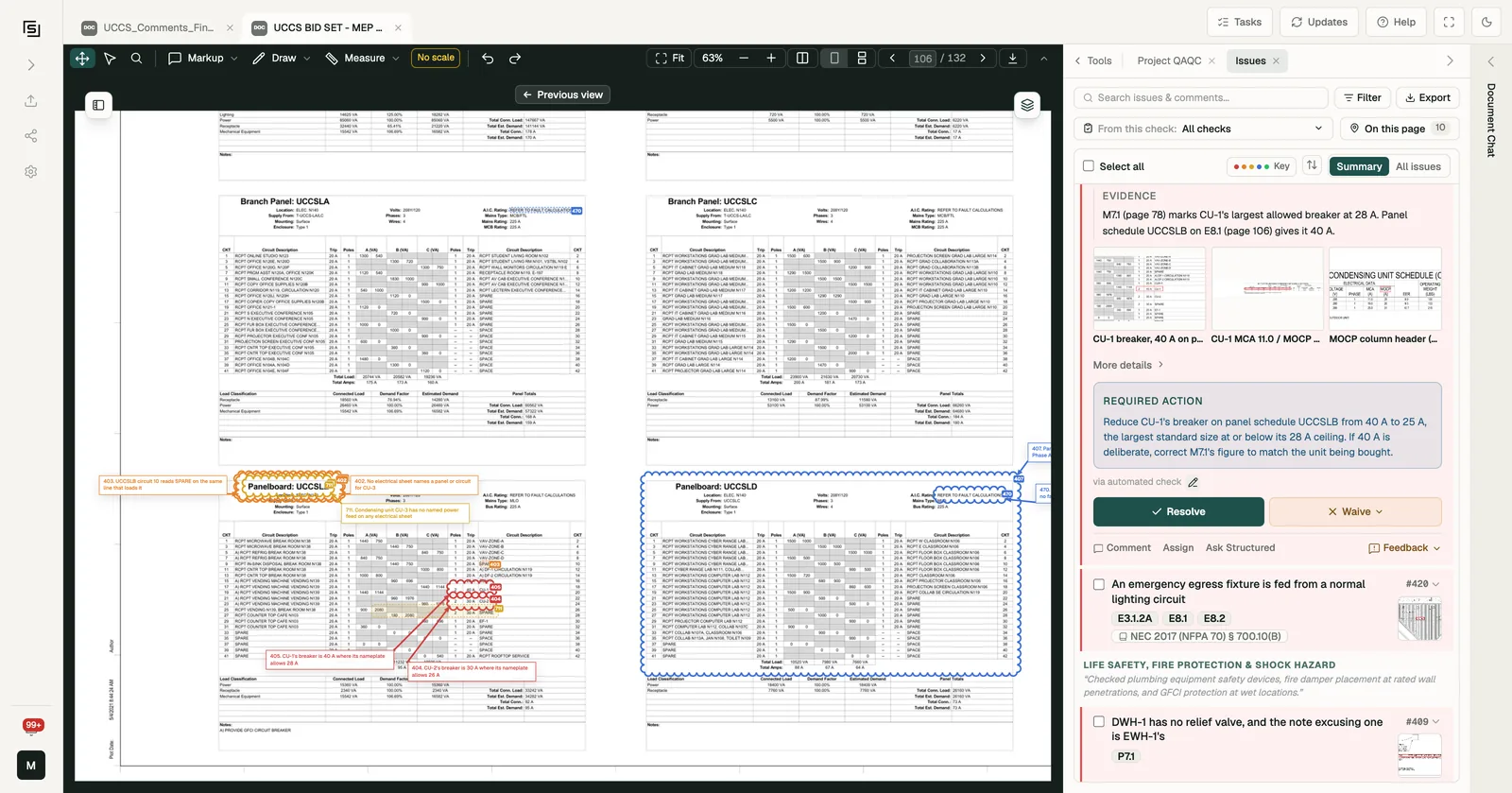Screen dimensions: 1512x793
Task: Expand the Measure dropdown
Action: (x=362, y=58)
